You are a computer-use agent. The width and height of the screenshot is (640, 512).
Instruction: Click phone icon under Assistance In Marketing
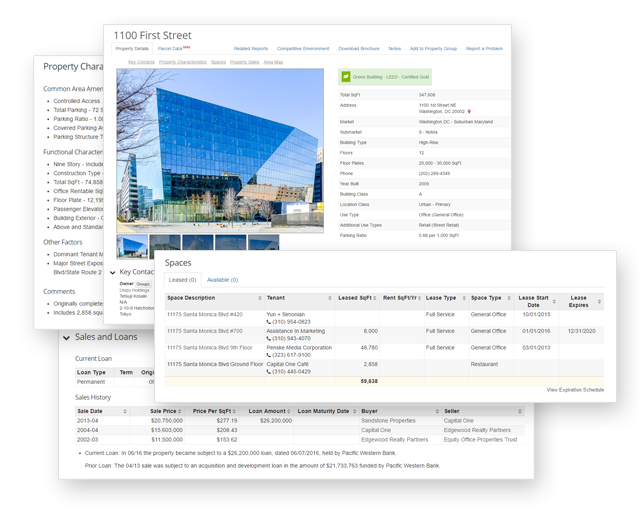coord(270,338)
